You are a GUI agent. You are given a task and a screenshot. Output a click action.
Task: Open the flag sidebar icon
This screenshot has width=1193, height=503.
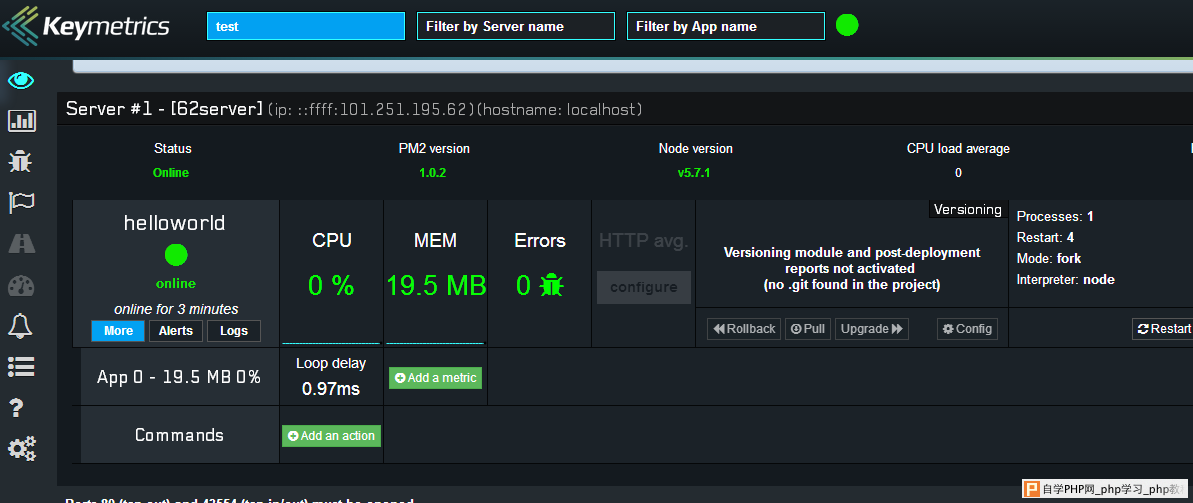coord(21,202)
